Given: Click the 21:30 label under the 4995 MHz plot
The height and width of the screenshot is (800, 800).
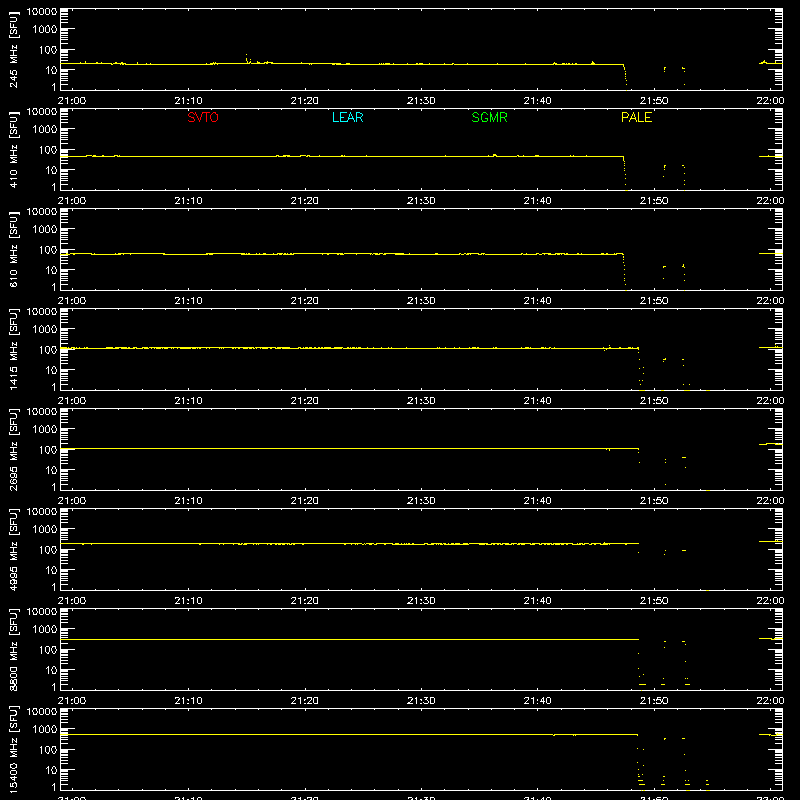Looking at the screenshot, I should [421, 601].
